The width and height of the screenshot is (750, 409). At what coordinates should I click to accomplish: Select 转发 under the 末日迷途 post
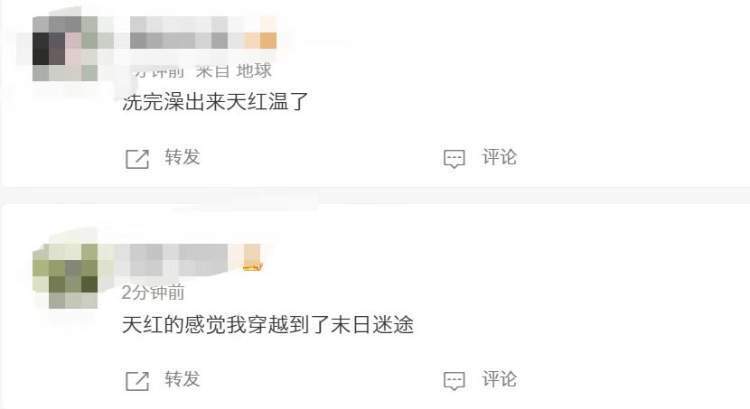(x=182, y=379)
